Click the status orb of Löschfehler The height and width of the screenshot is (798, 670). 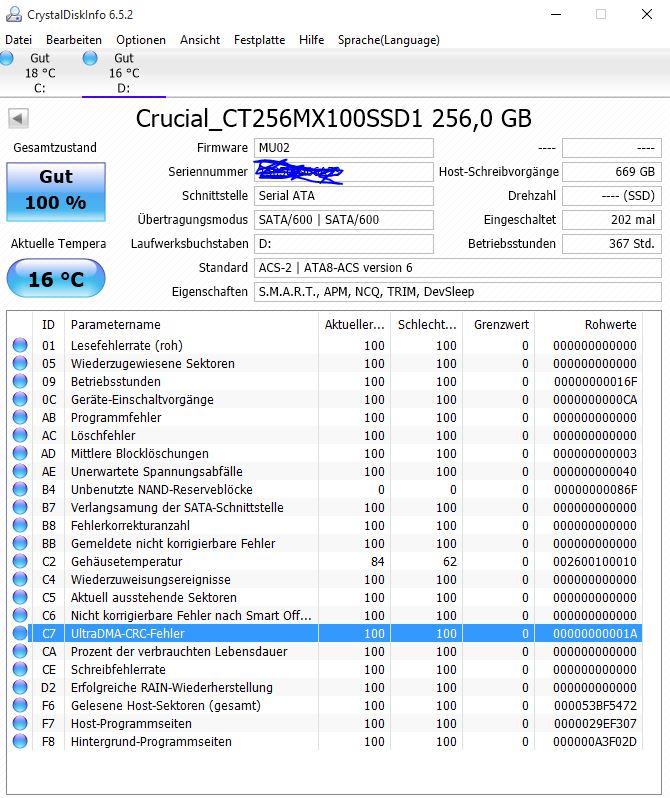(20, 435)
